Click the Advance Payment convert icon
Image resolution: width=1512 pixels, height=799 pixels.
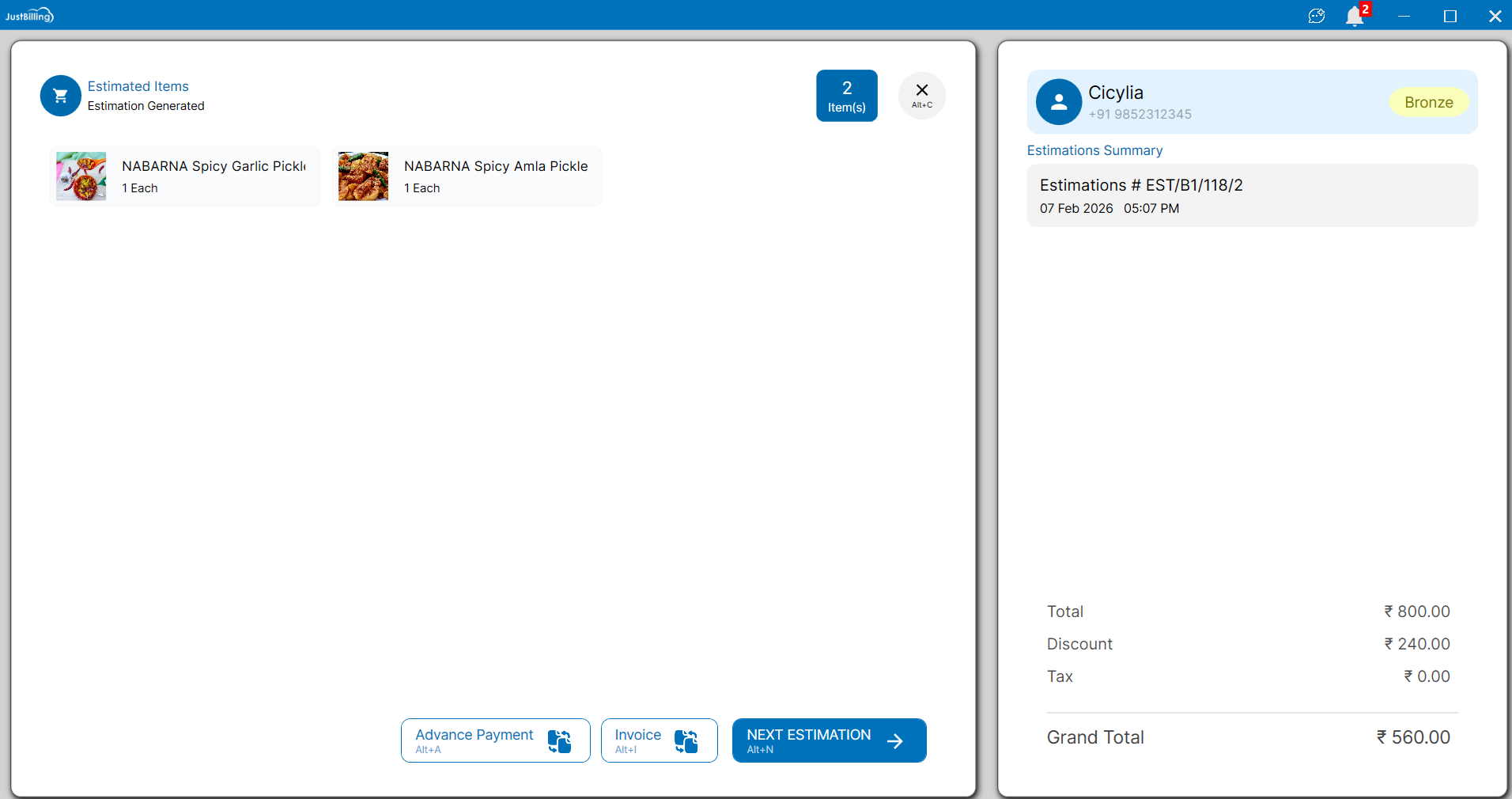click(x=559, y=741)
